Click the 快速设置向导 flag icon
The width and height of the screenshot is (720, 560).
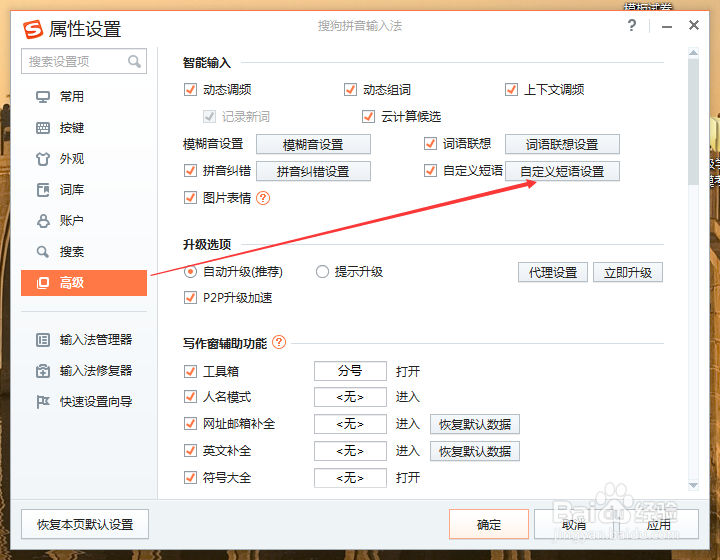point(43,402)
